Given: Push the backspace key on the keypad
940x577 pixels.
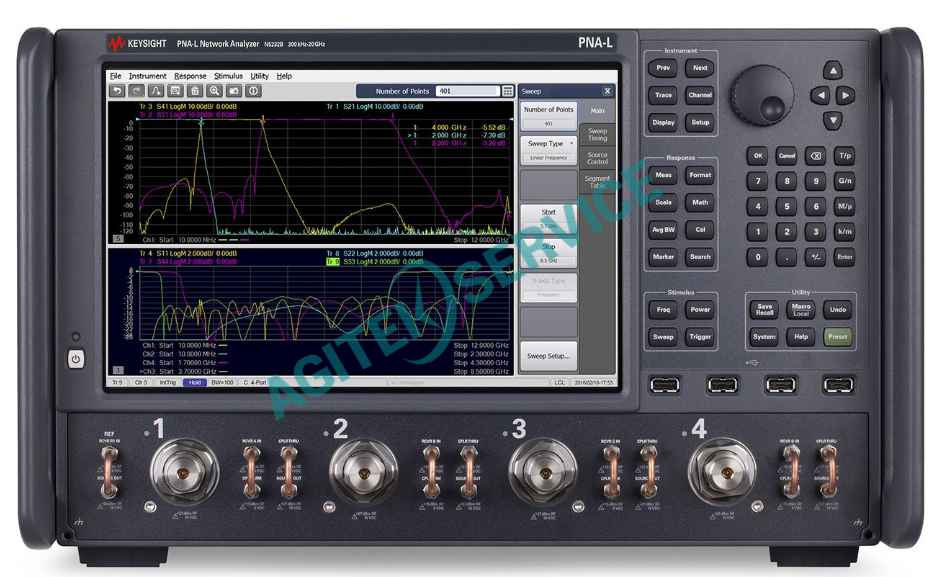Looking at the screenshot, I should (815, 156).
